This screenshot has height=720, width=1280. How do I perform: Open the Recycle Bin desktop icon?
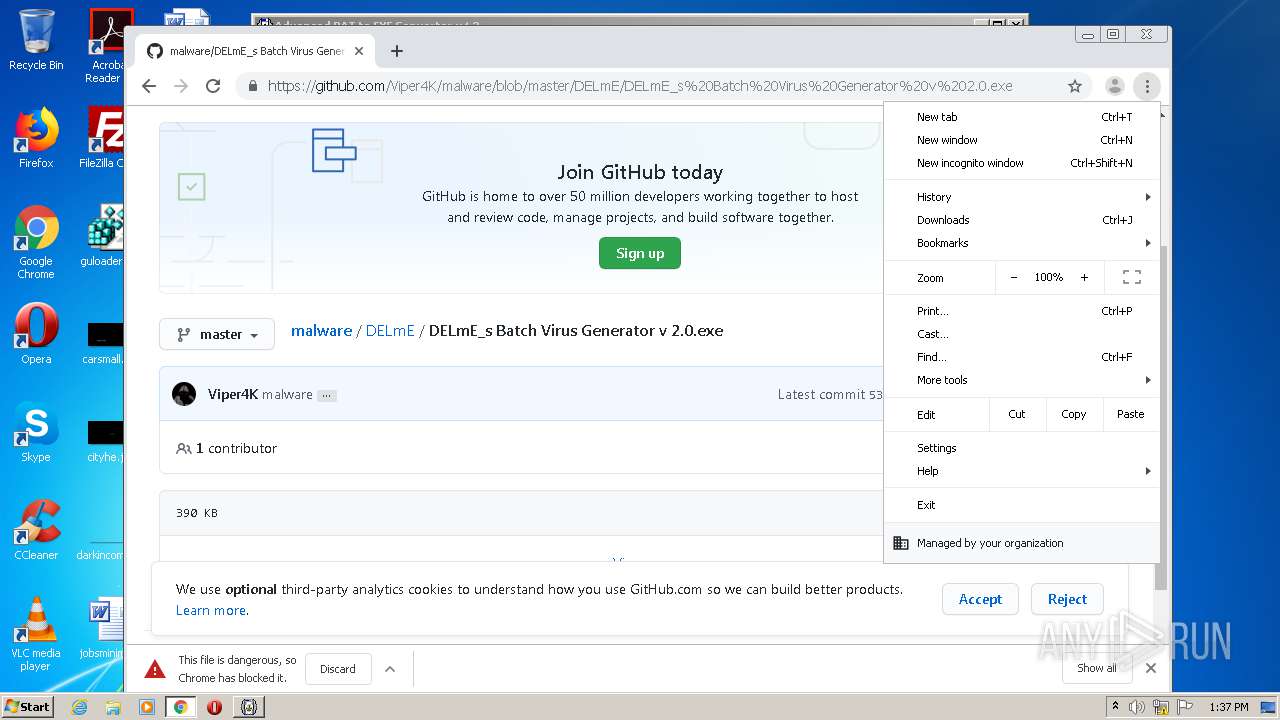[36, 40]
